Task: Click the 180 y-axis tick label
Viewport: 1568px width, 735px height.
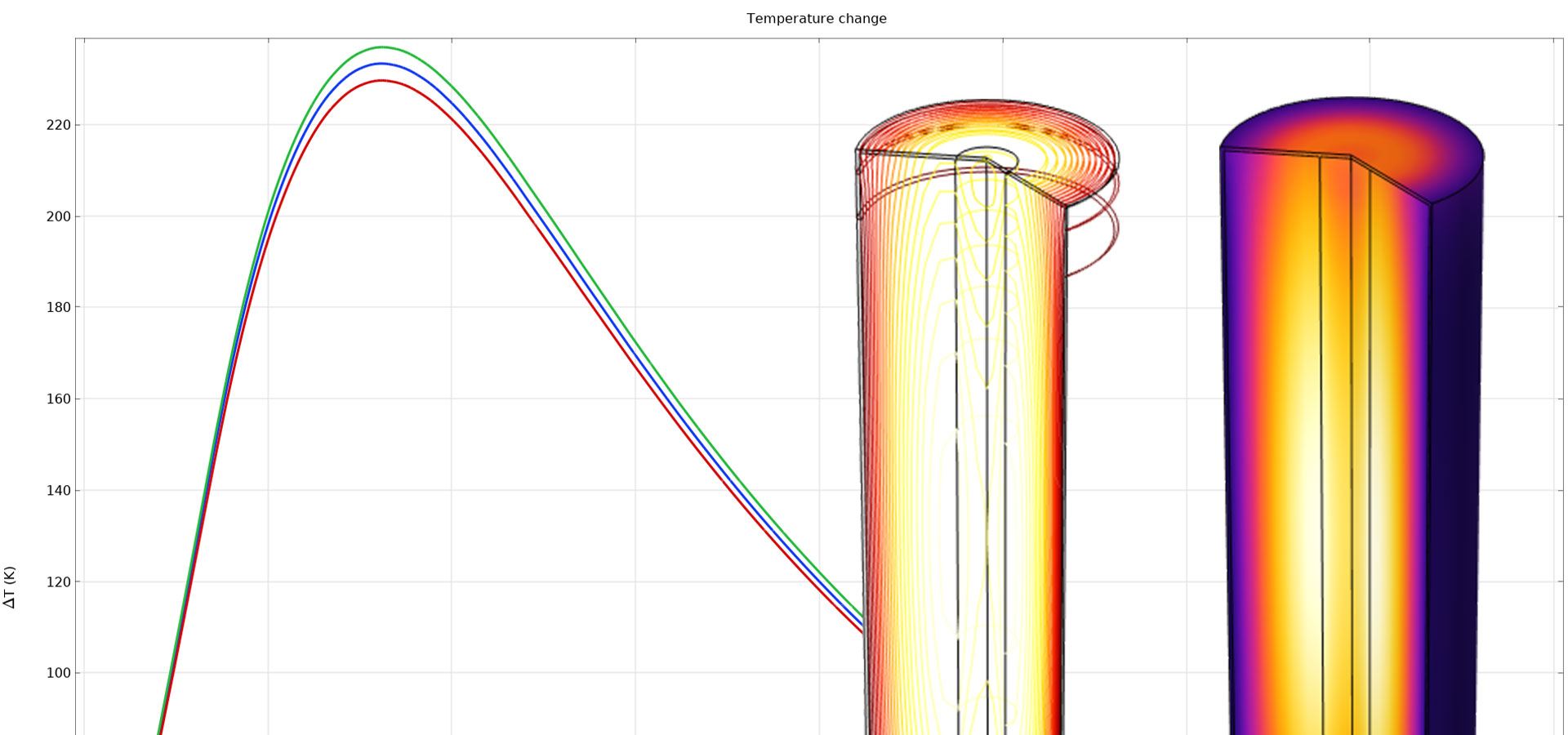Action: tap(59, 308)
